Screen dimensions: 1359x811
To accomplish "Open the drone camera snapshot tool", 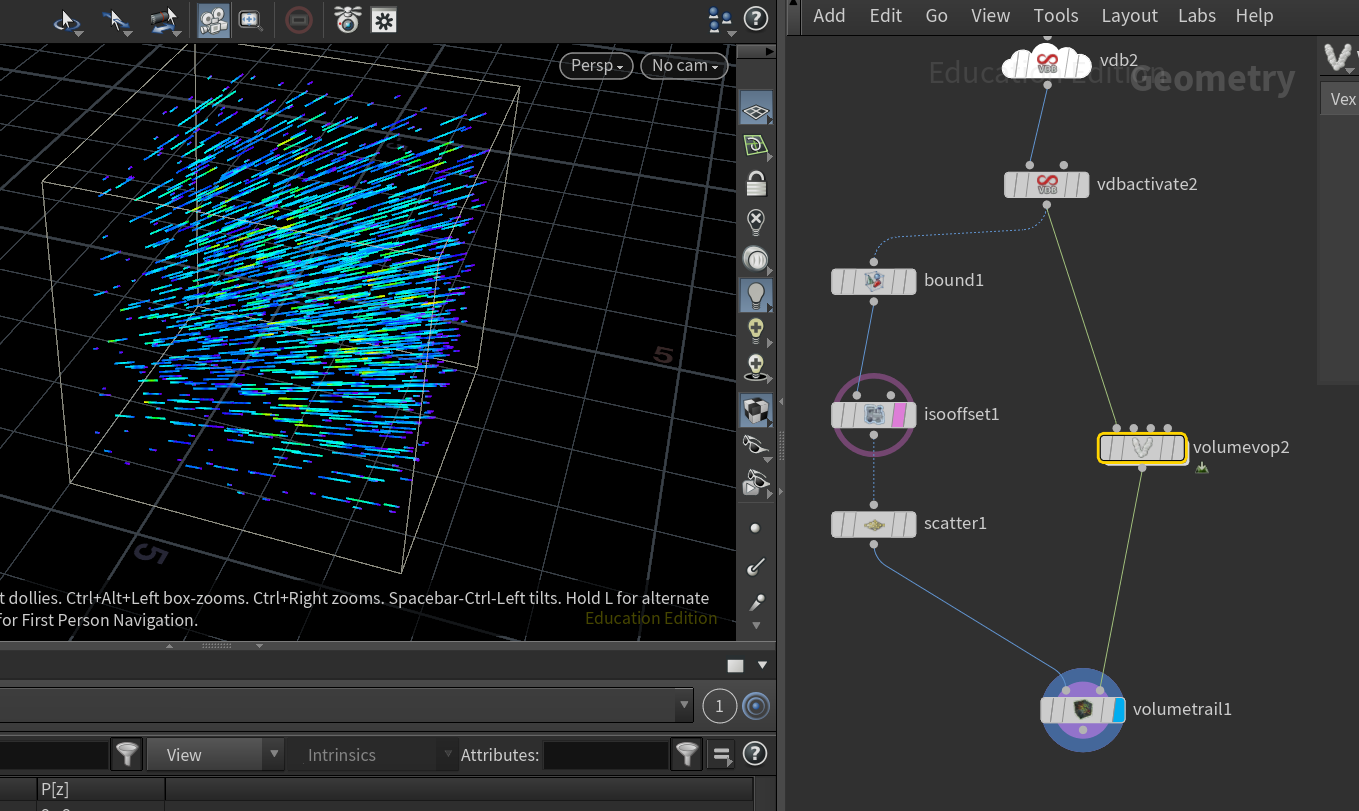I will pos(347,19).
